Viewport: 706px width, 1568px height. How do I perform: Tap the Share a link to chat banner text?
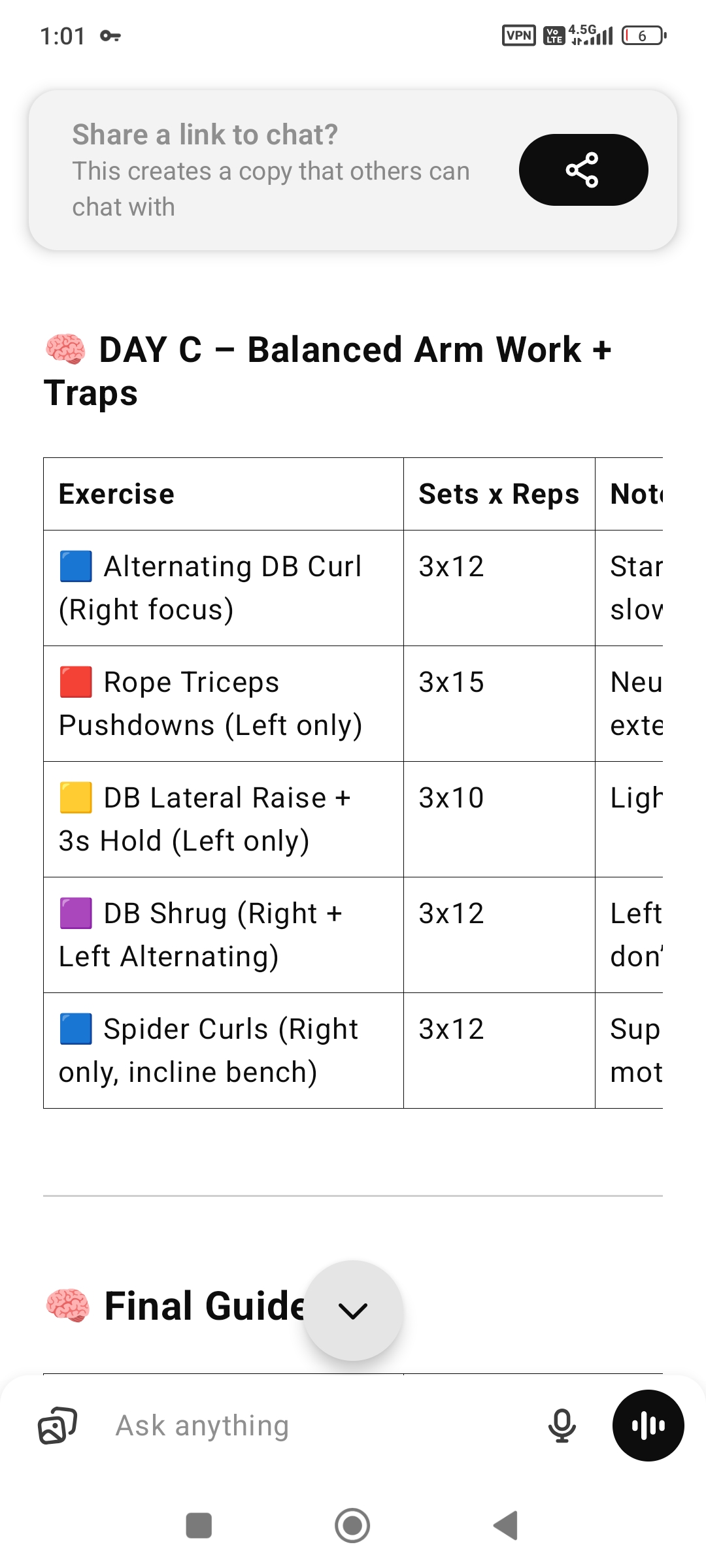(x=271, y=170)
